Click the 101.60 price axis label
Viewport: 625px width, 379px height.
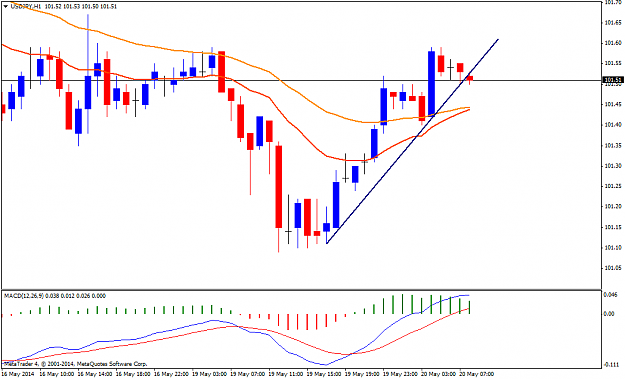click(x=613, y=43)
